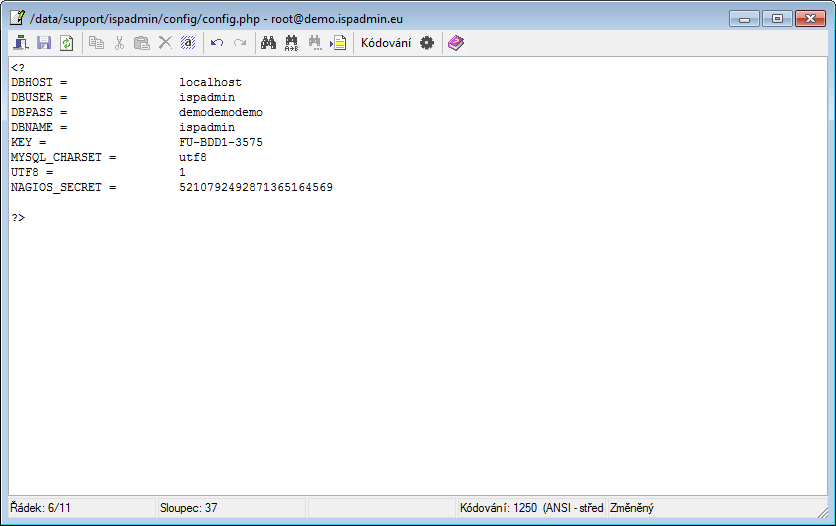Image resolution: width=836 pixels, height=526 pixels.
Task: Click the secret number 5210792492871365164569
Action: 256,188
